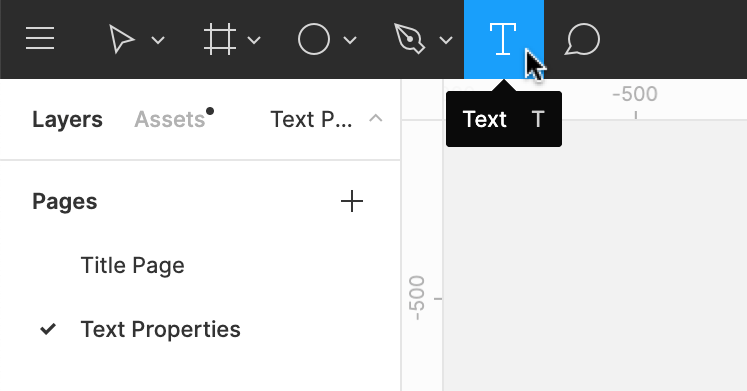This screenshot has height=391, width=747.
Task: Select the Comment tool
Action: (582, 40)
